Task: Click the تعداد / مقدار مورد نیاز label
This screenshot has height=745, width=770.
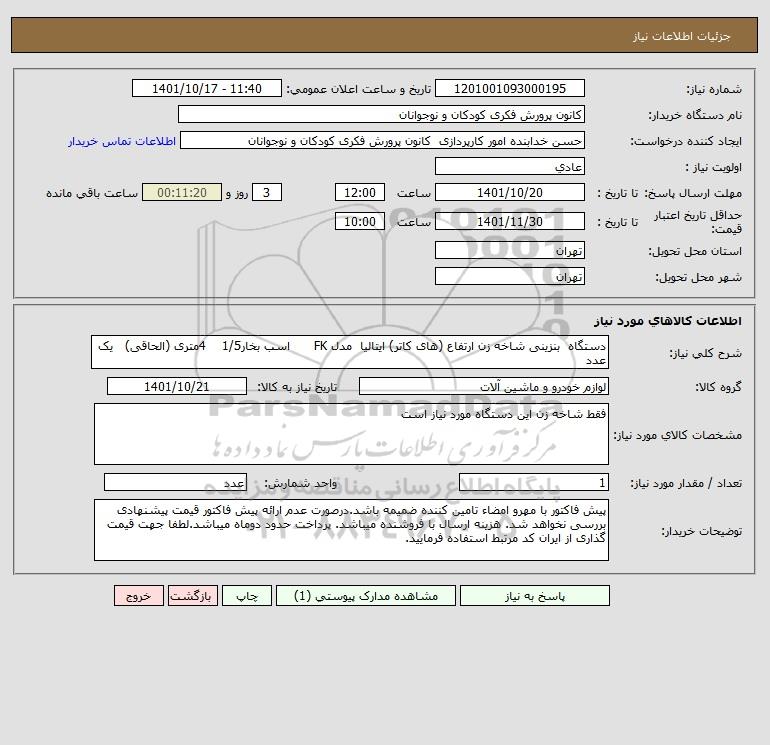Action: tap(686, 483)
